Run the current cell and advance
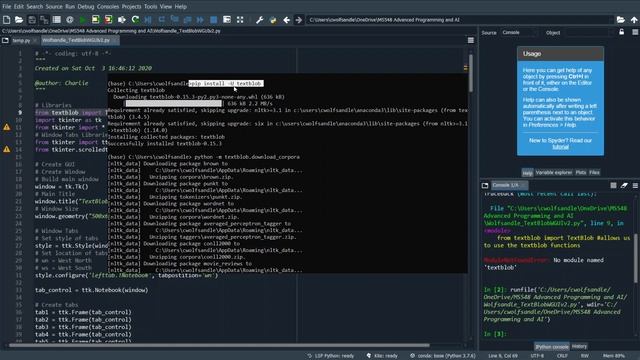This screenshot has width=640, height=360. (109, 20)
